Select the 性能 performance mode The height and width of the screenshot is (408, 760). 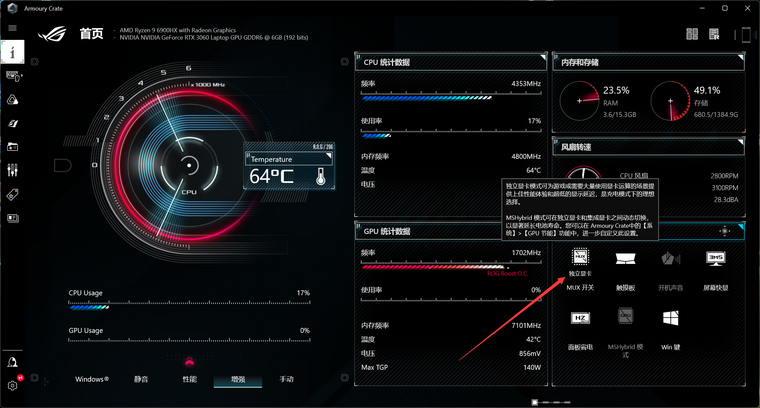[190, 379]
